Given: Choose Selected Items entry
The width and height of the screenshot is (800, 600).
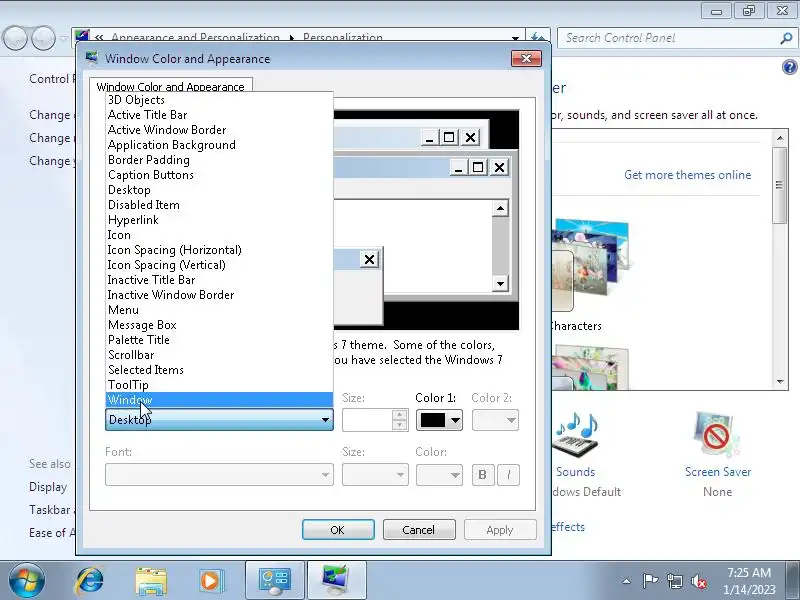Looking at the screenshot, I should [x=219, y=370].
